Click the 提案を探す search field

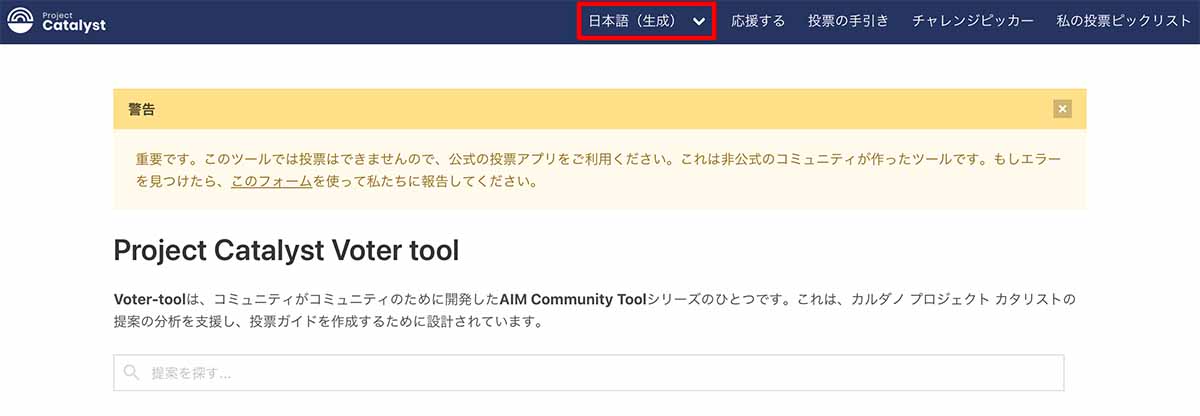(588, 373)
